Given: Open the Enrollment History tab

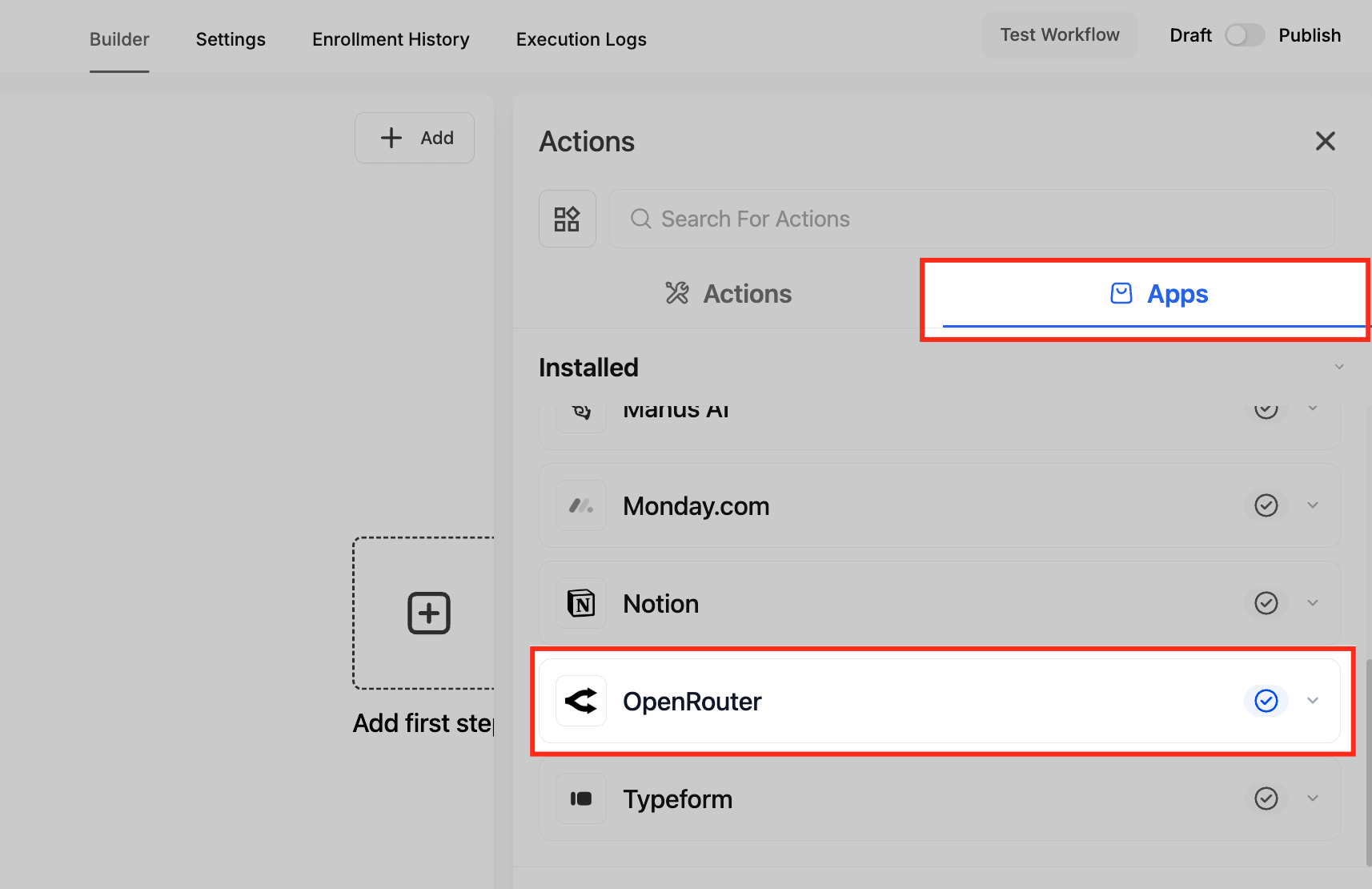Looking at the screenshot, I should click(391, 39).
